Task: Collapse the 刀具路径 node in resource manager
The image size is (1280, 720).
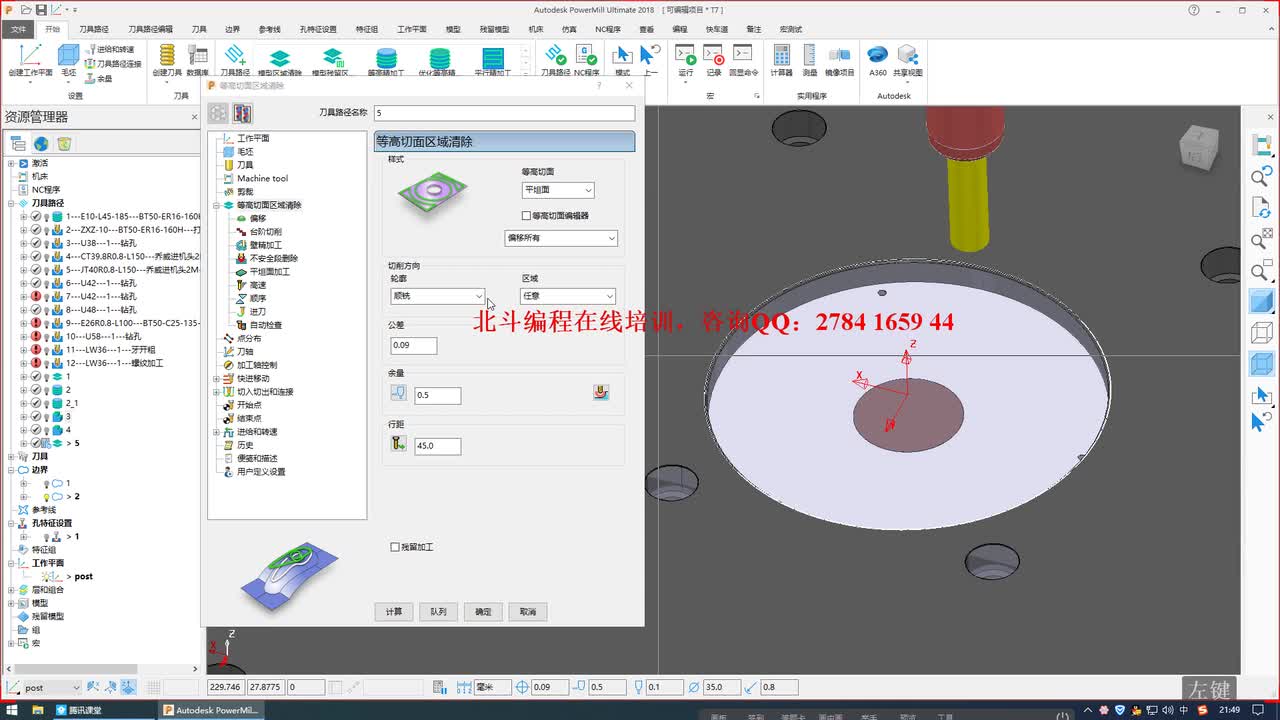Action: coord(11,203)
